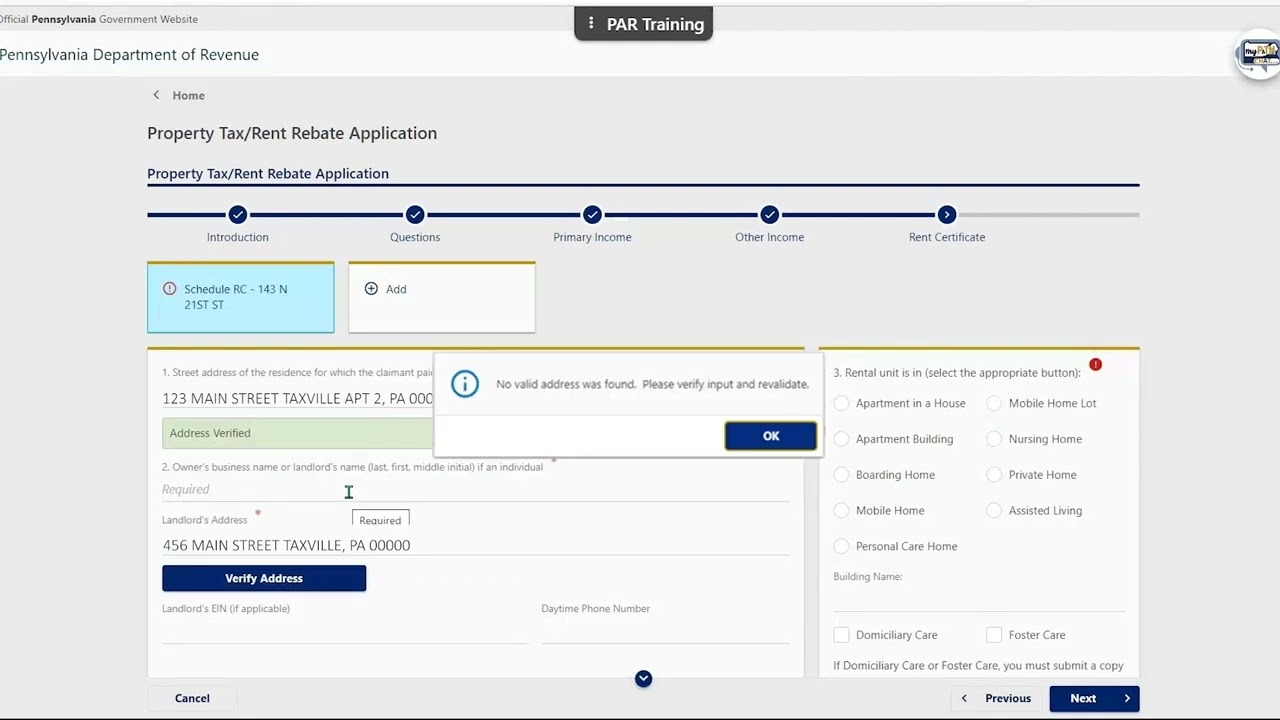Click the back chevron beside Home
Screen dimensions: 1280x720
[x=156, y=95]
